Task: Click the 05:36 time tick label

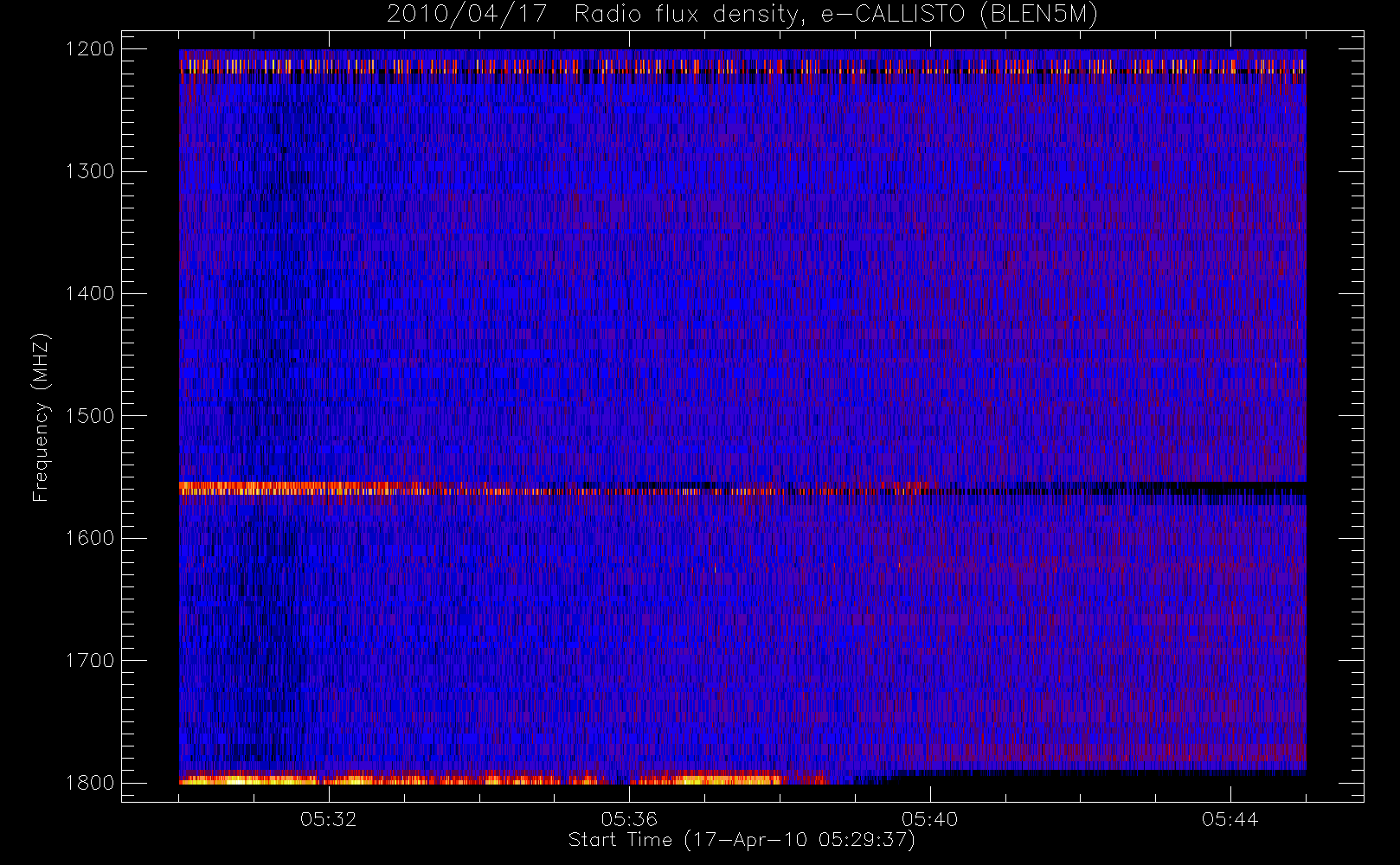Action: (x=629, y=819)
